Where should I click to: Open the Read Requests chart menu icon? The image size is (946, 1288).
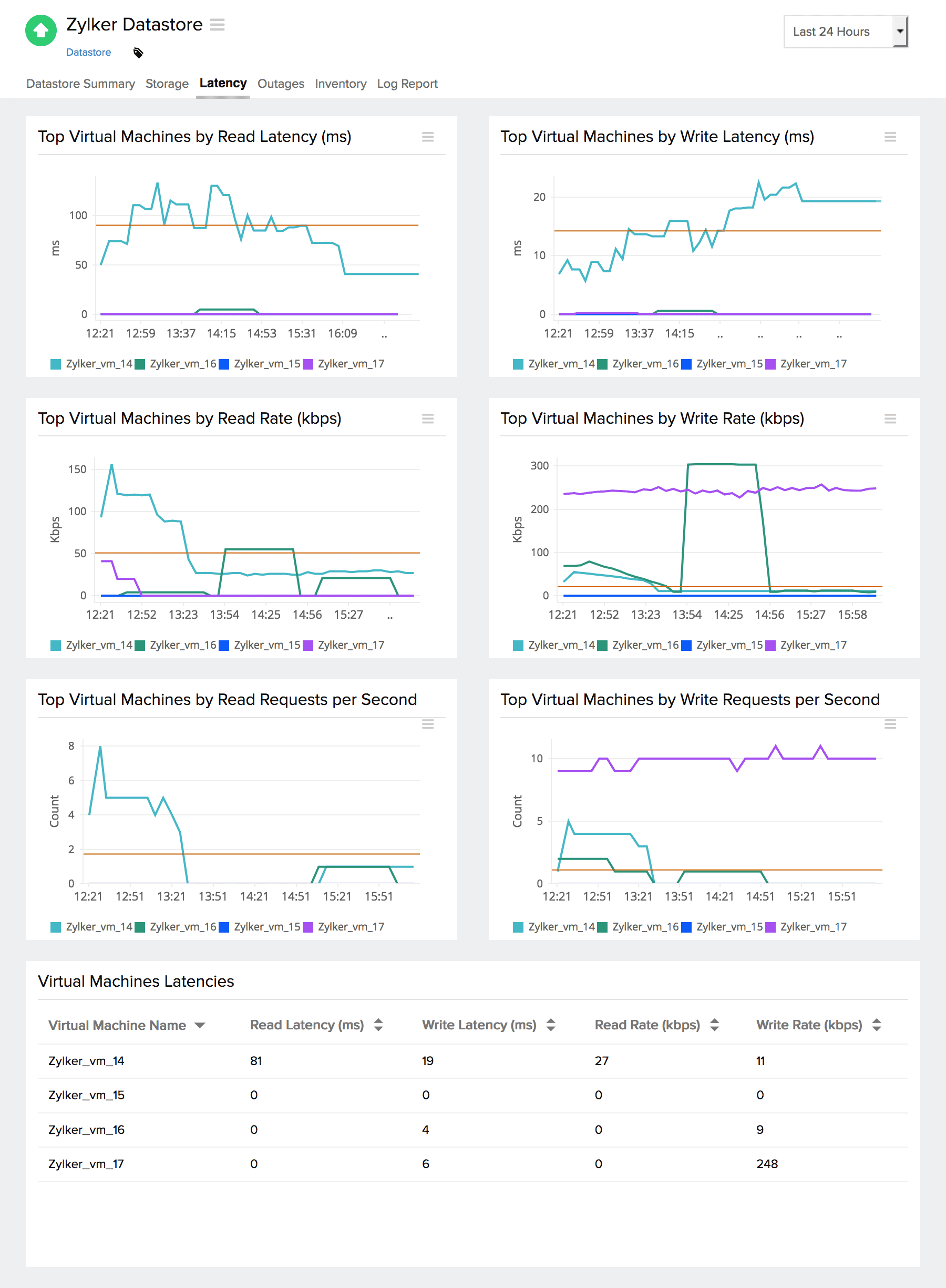pos(428,724)
